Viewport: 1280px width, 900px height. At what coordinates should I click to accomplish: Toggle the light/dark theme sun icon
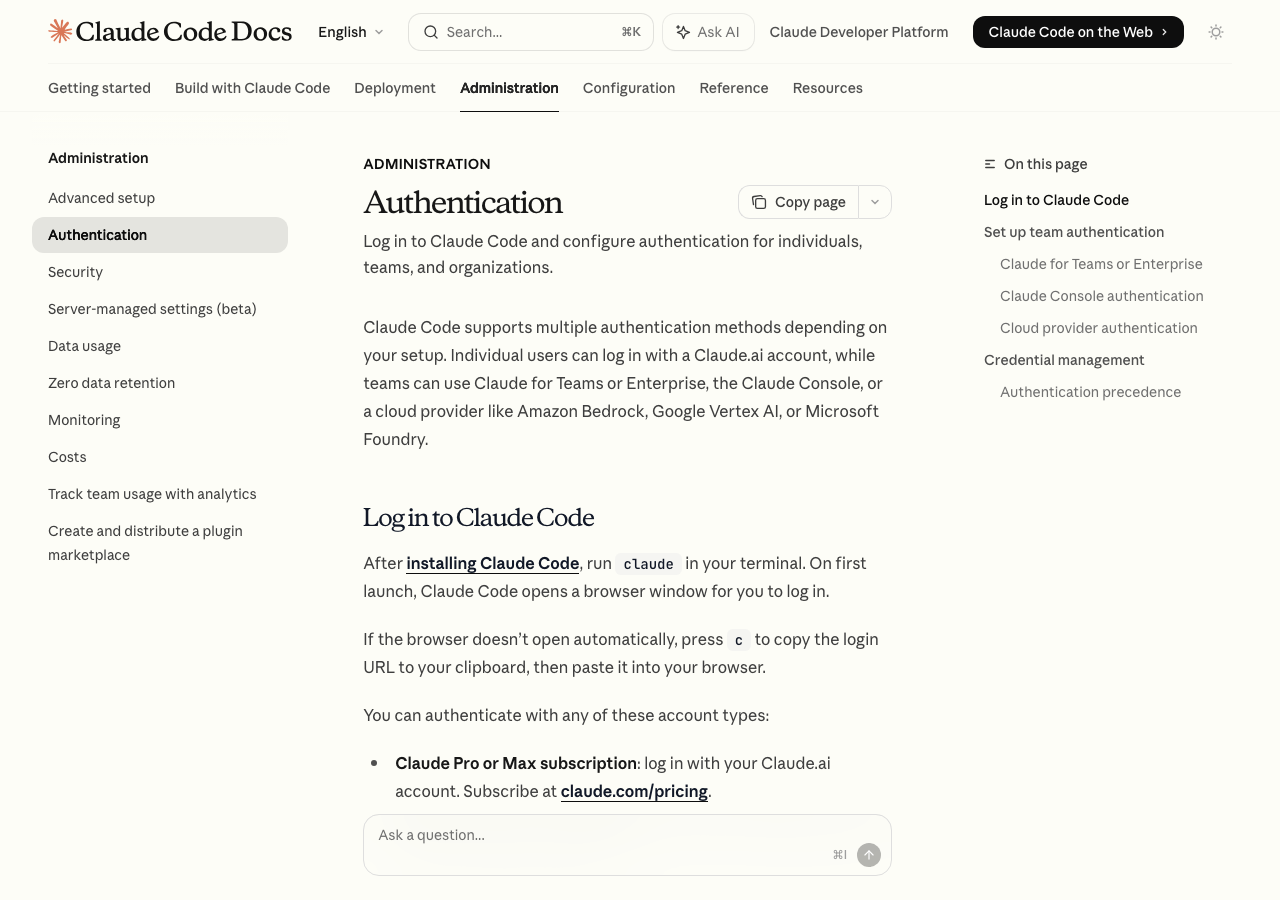click(x=1216, y=32)
